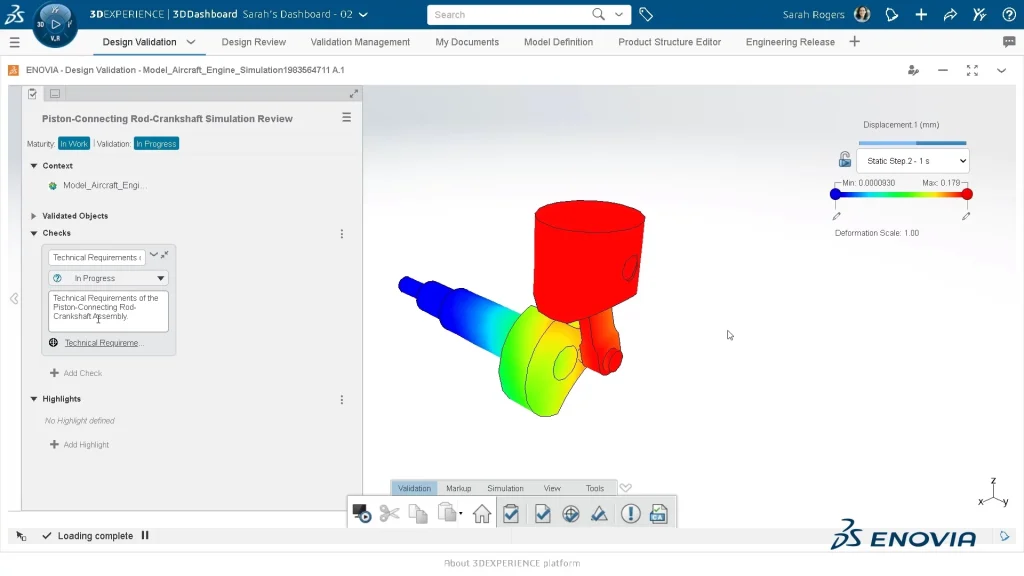
Task: Open the Technical Requirements link
Action: pos(103,343)
